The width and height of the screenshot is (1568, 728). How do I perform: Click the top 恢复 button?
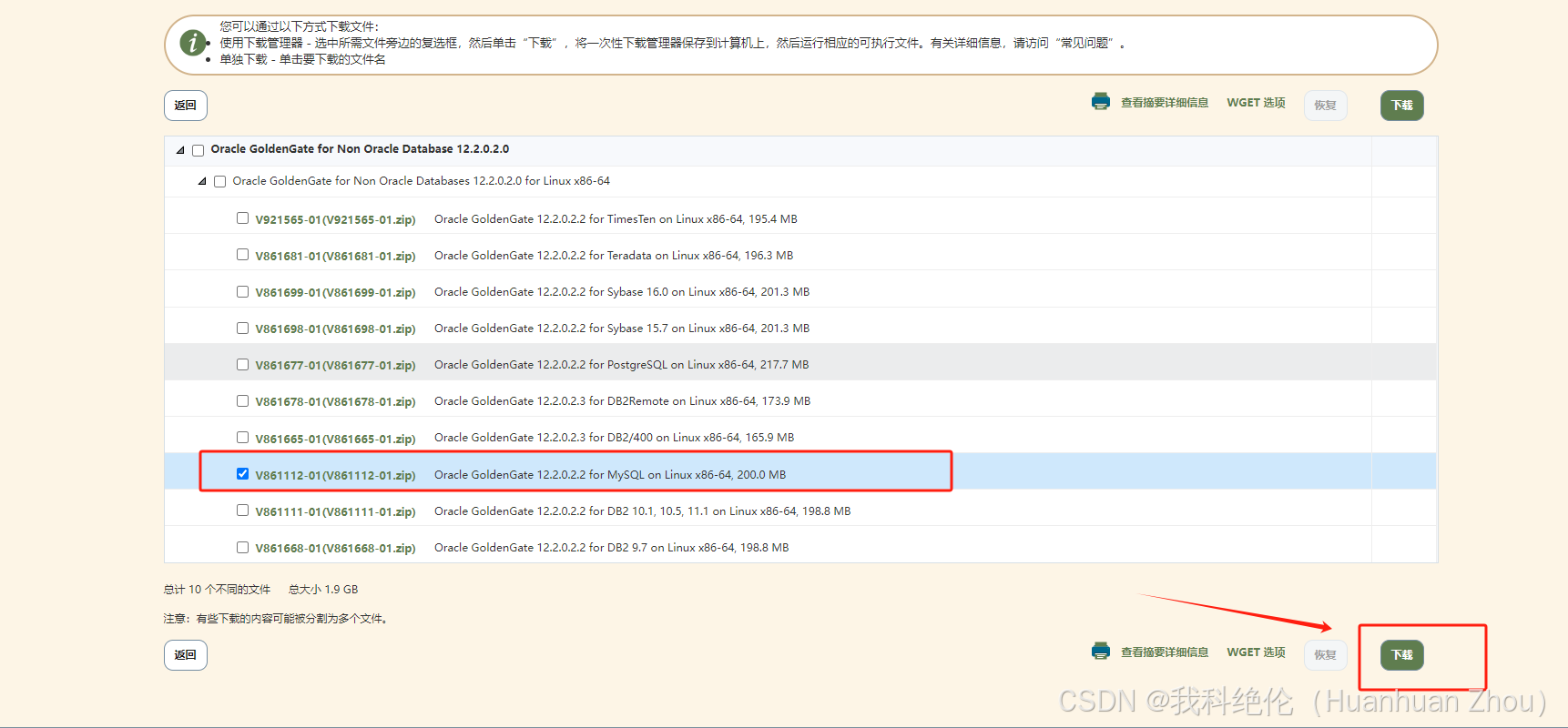pyautogui.click(x=1326, y=106)
